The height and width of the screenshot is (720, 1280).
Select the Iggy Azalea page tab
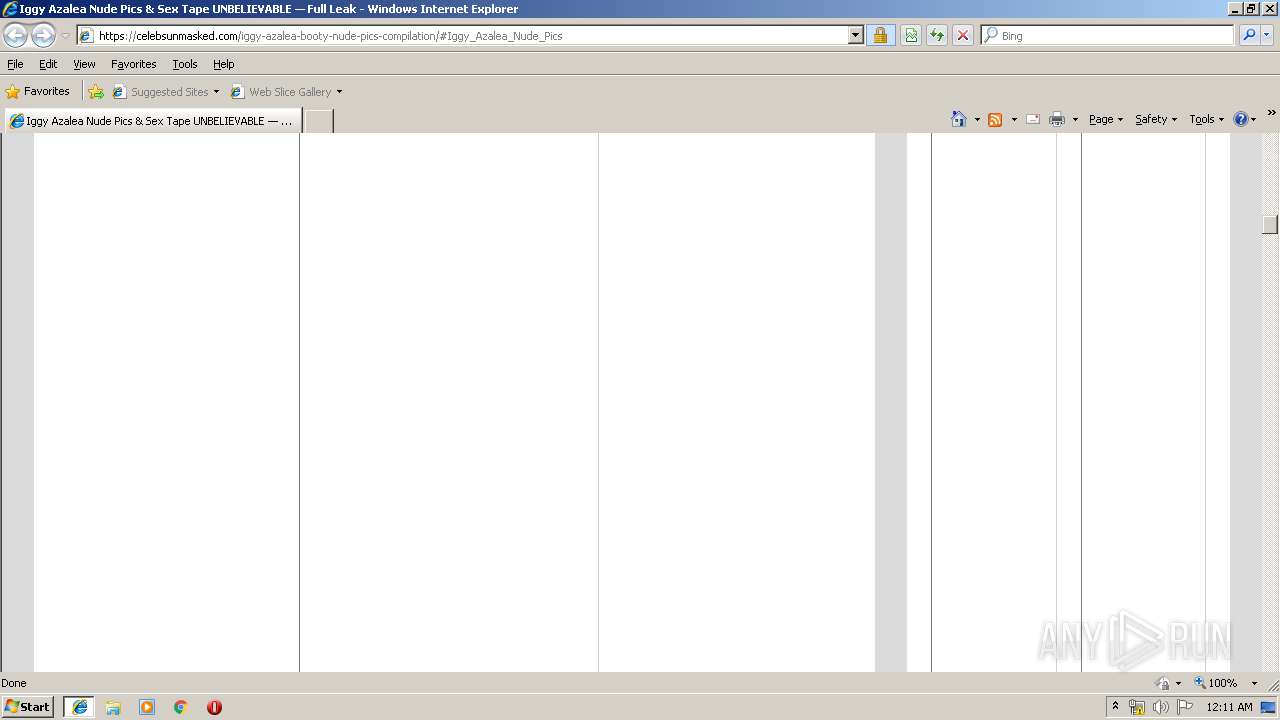coord(152,121)
